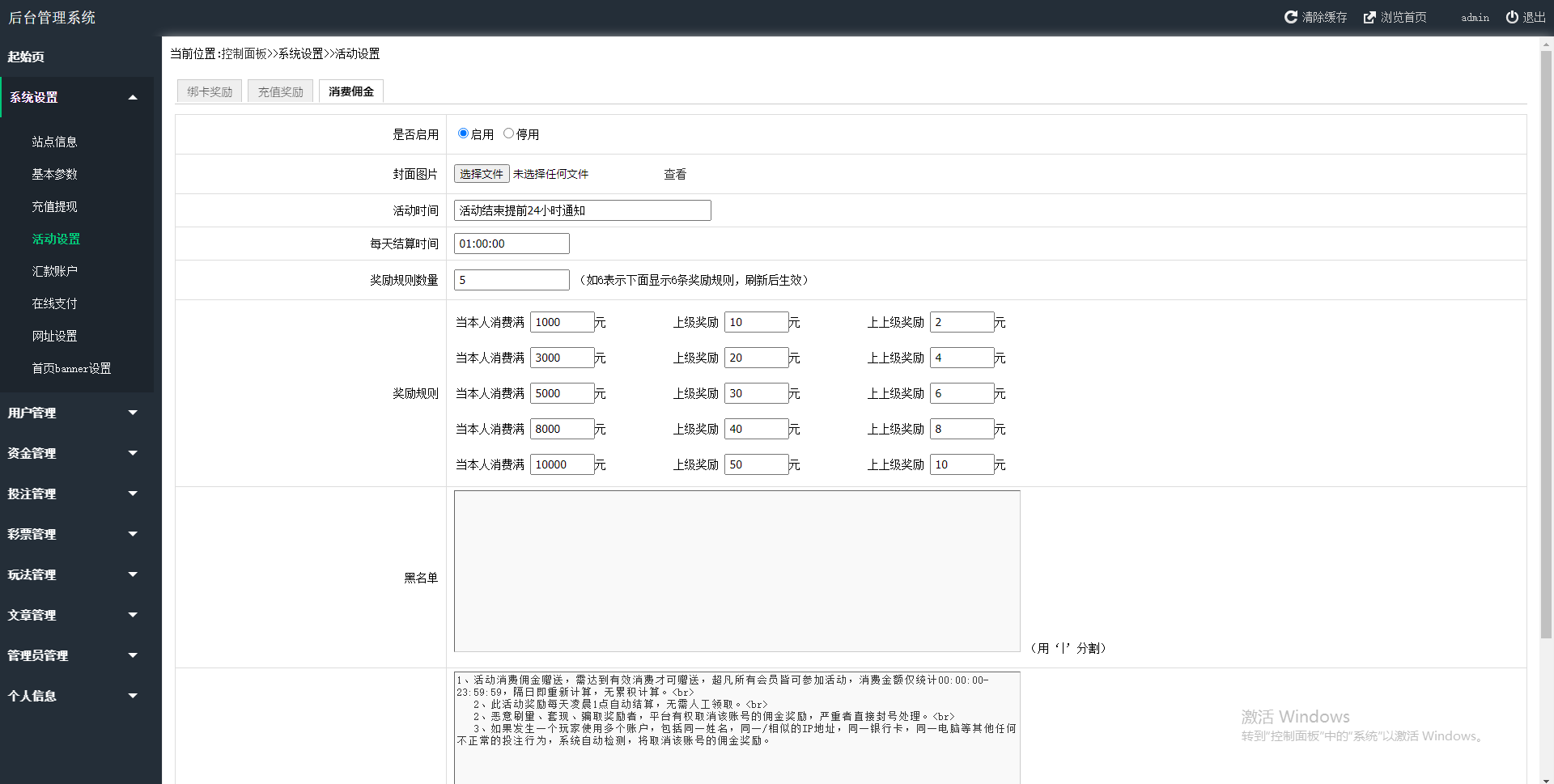Expand the 用户管理 sidebar menu
Viewport: 1554px width, 784px height.
tap(133, 413)
